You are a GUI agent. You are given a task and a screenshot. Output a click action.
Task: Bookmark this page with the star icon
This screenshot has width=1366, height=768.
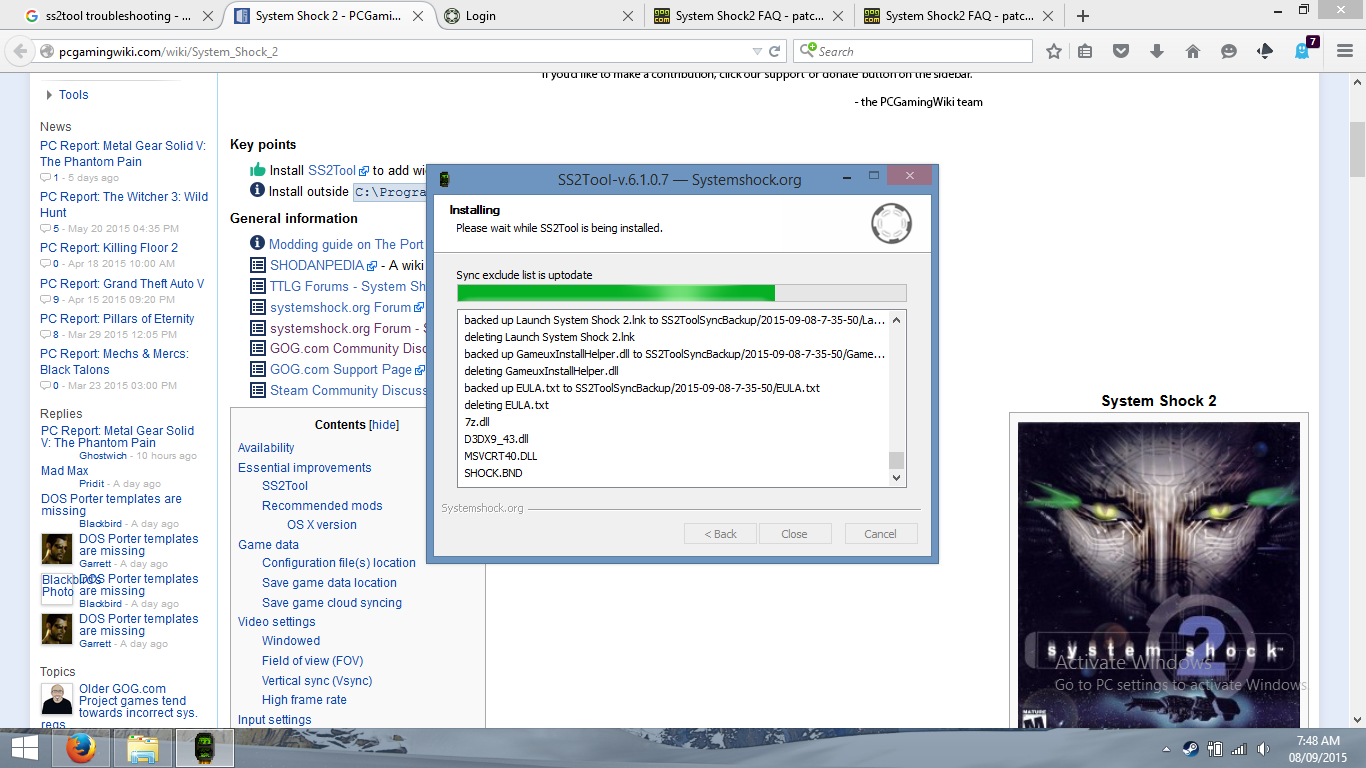(1053, 51)
